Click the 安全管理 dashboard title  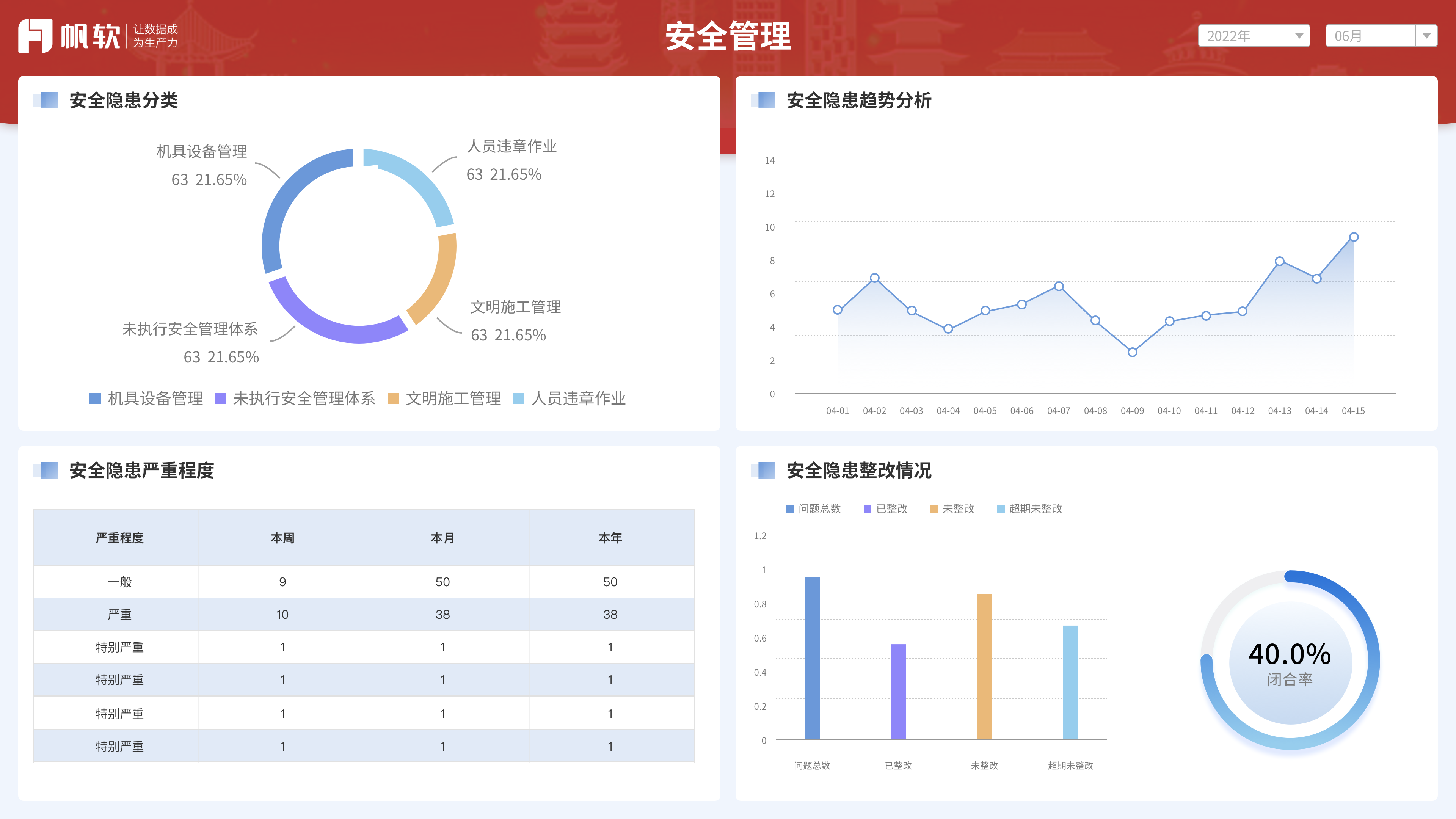[x=728, y=36]
